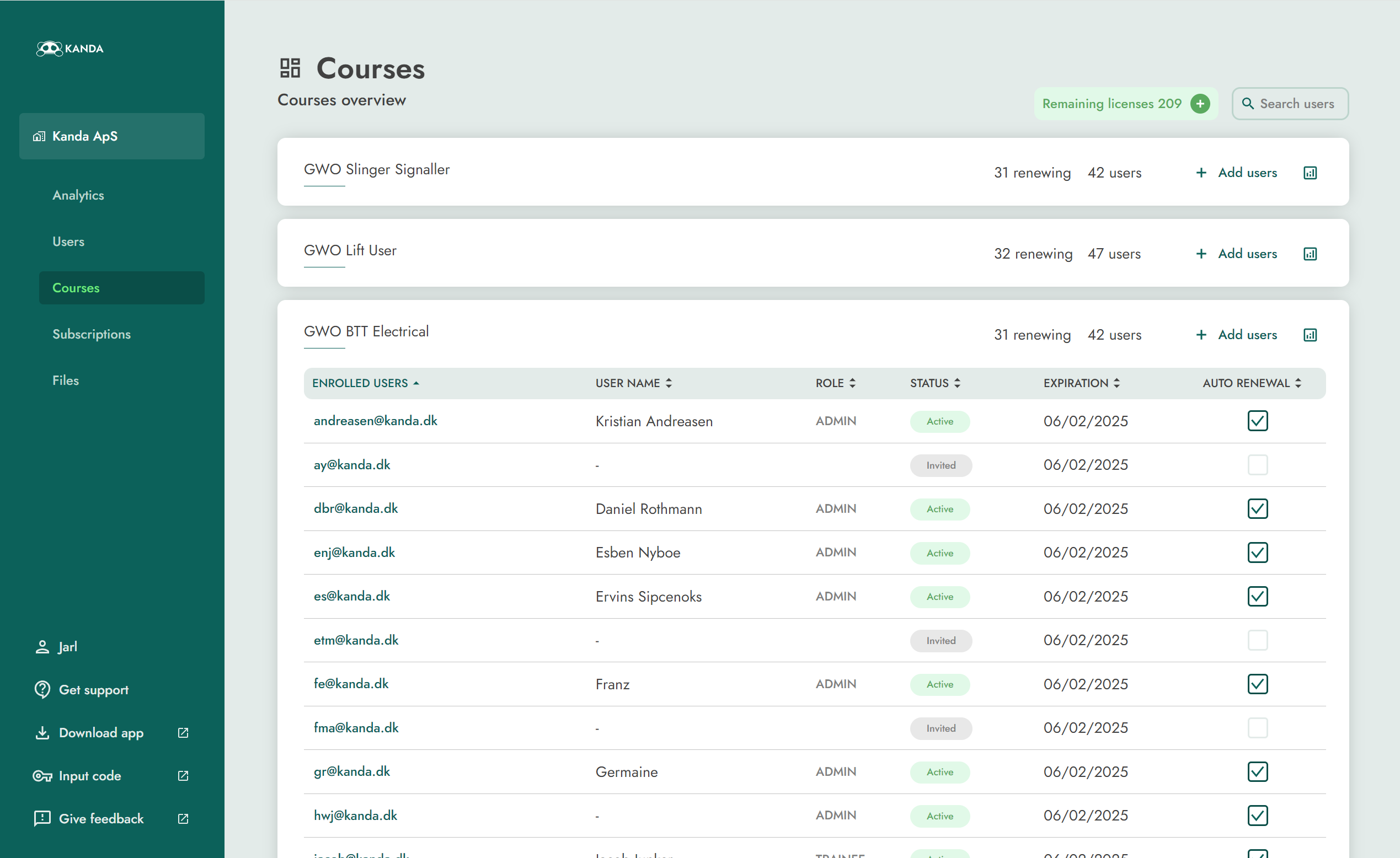Select Courses in the sidebar
Image resolution: width=1400 pixels, height=858 pixels.
pos(121,288)
